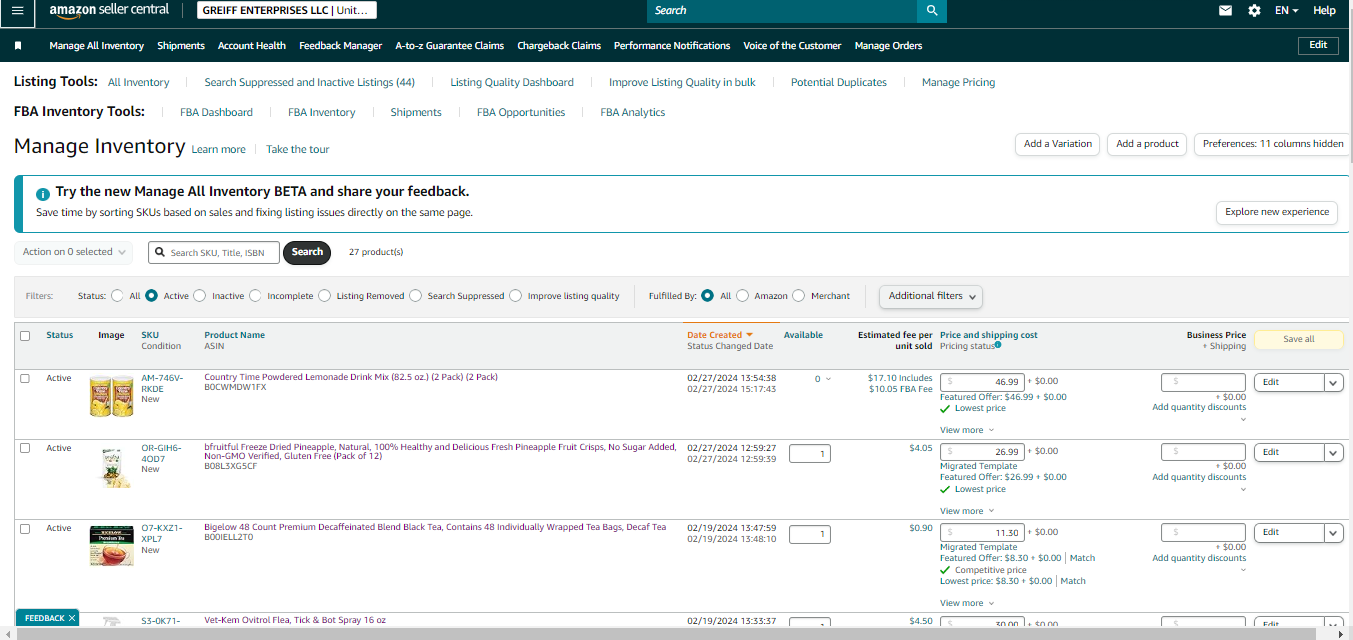Open the mail messages icon
The width and height of the screenshot is (1353, 640).
pyautogui.click(x=1225, y=10)
